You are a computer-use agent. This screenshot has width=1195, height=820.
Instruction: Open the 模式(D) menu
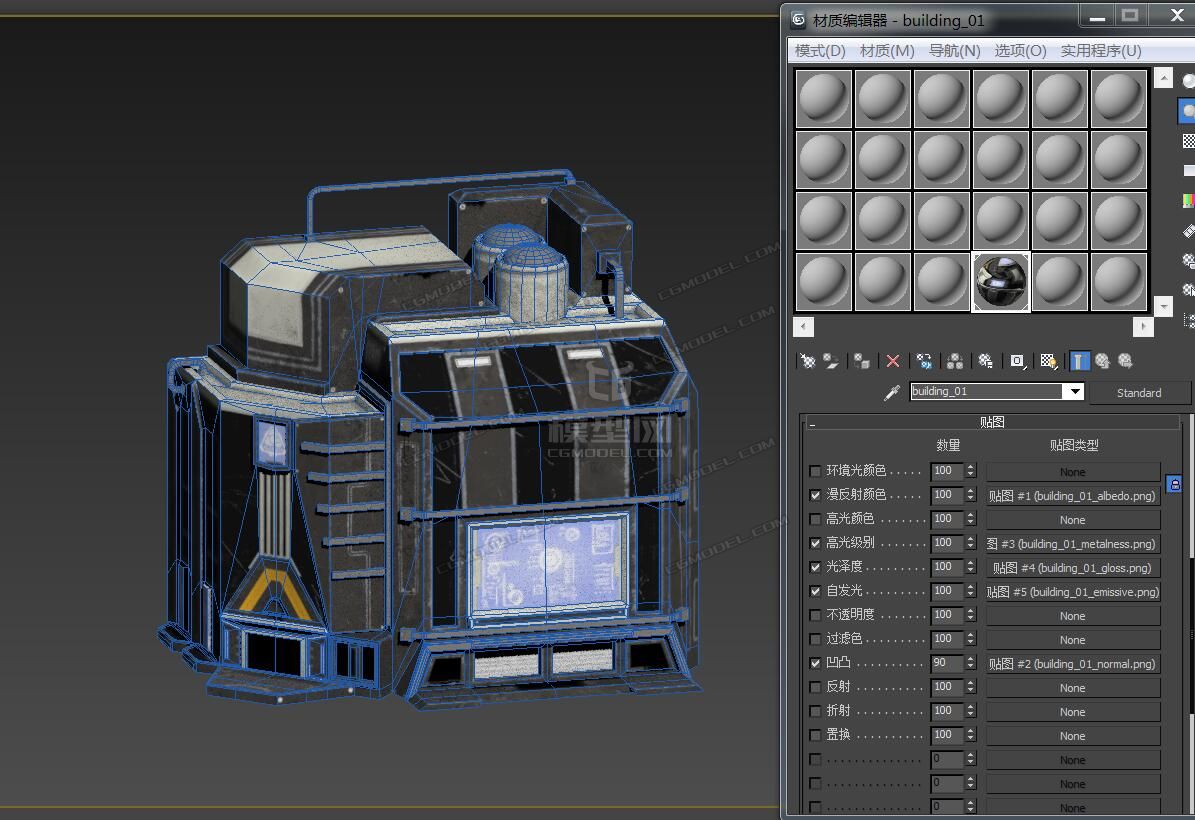820,51
